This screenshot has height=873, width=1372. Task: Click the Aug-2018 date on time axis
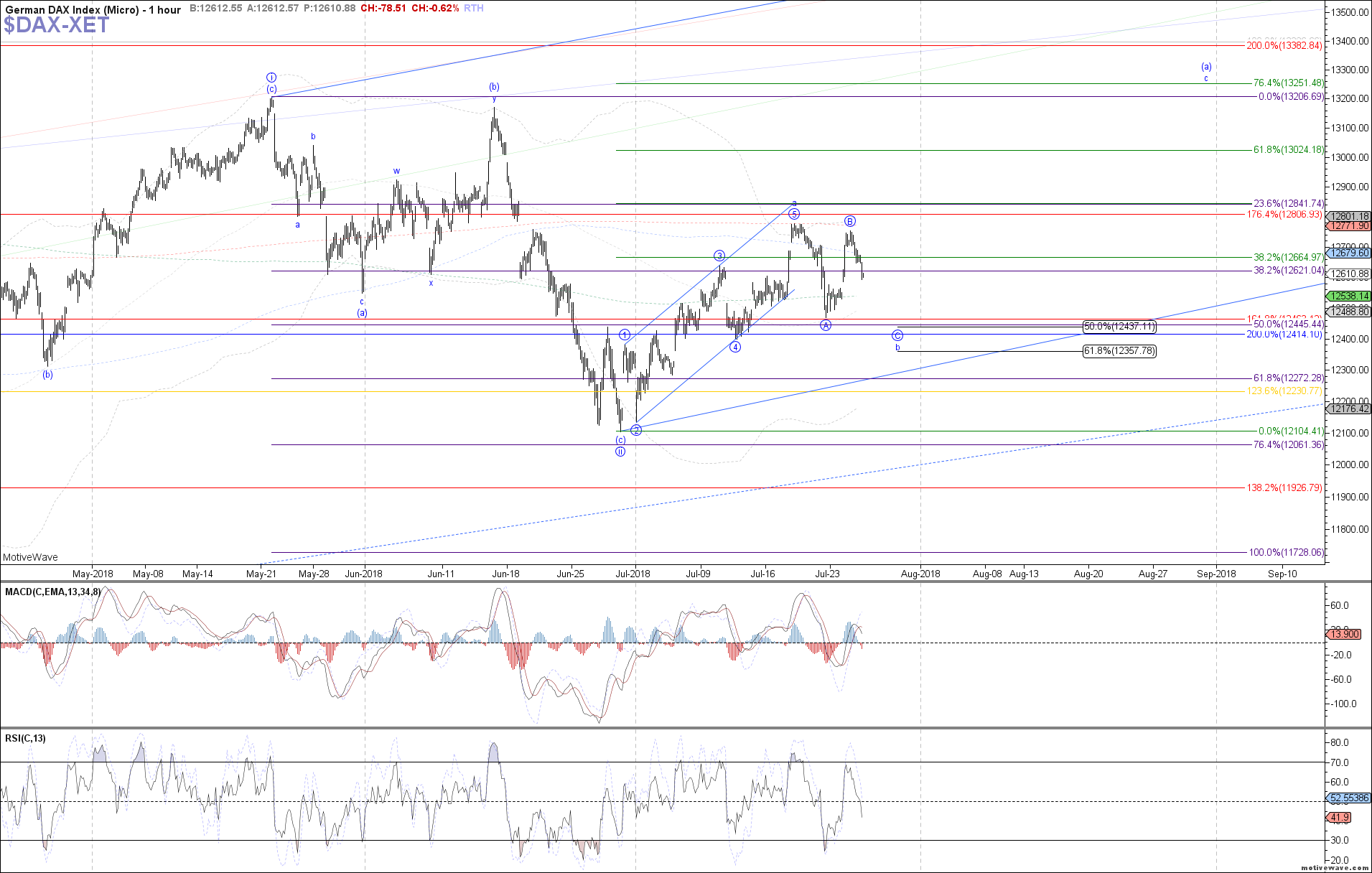pos(920,574)
